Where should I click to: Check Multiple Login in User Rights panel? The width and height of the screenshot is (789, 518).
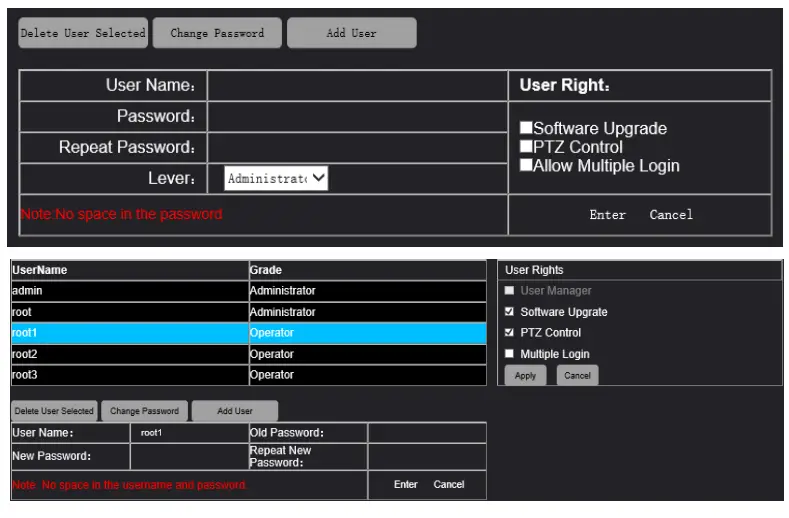click(x=509, y=353)
